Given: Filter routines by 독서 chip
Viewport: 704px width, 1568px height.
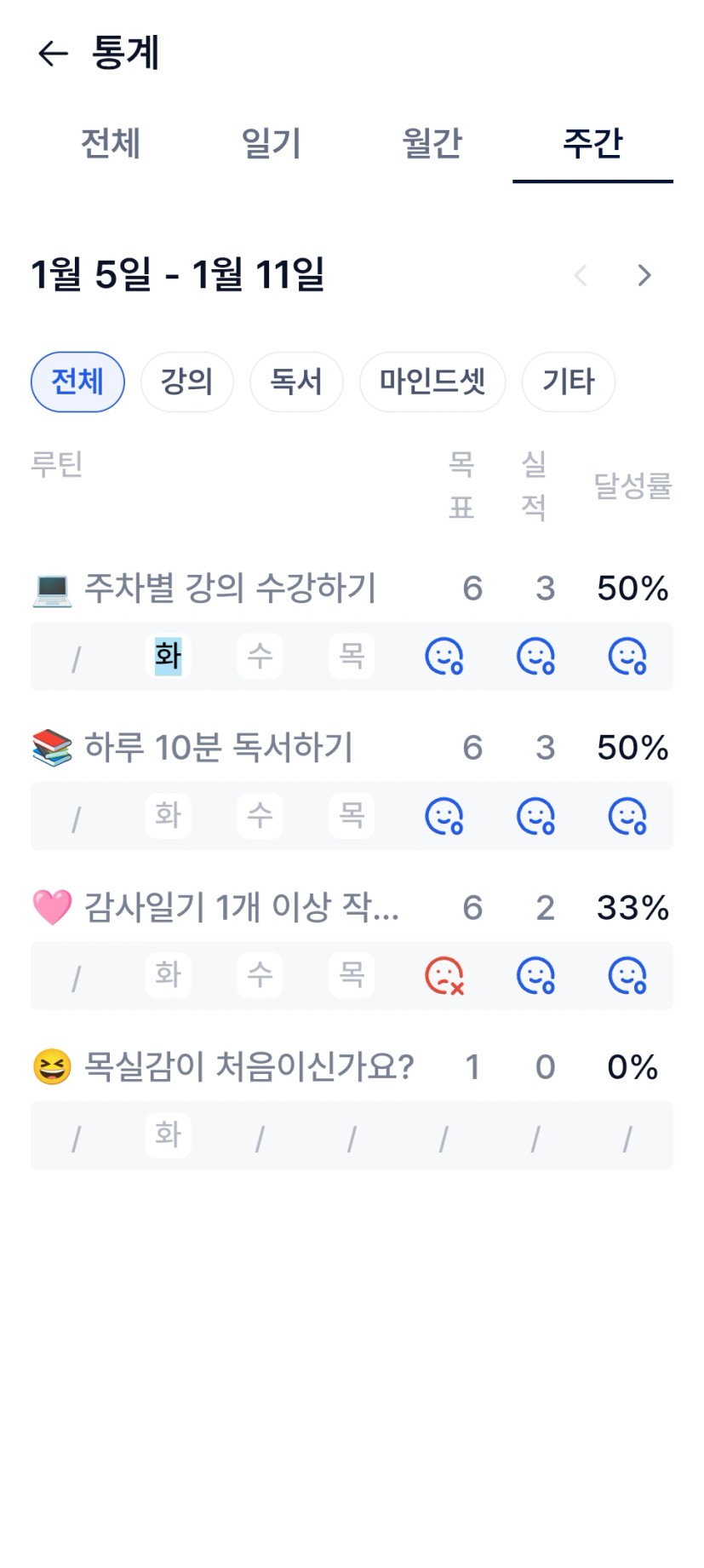Looking at the screenshot, I should point(296,382).
